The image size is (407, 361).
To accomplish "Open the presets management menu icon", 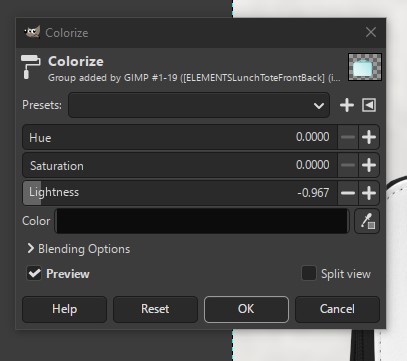I will (369, 105).
